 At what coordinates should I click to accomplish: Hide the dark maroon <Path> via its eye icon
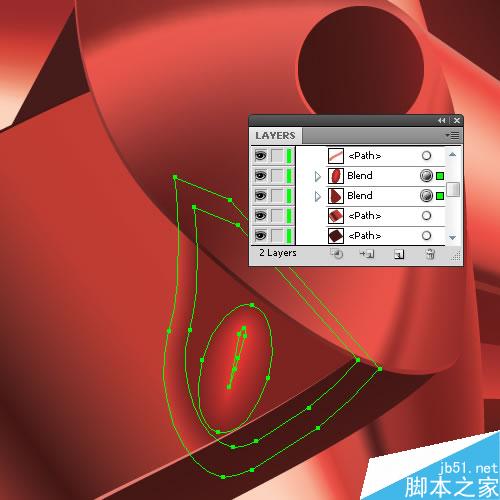261,236
